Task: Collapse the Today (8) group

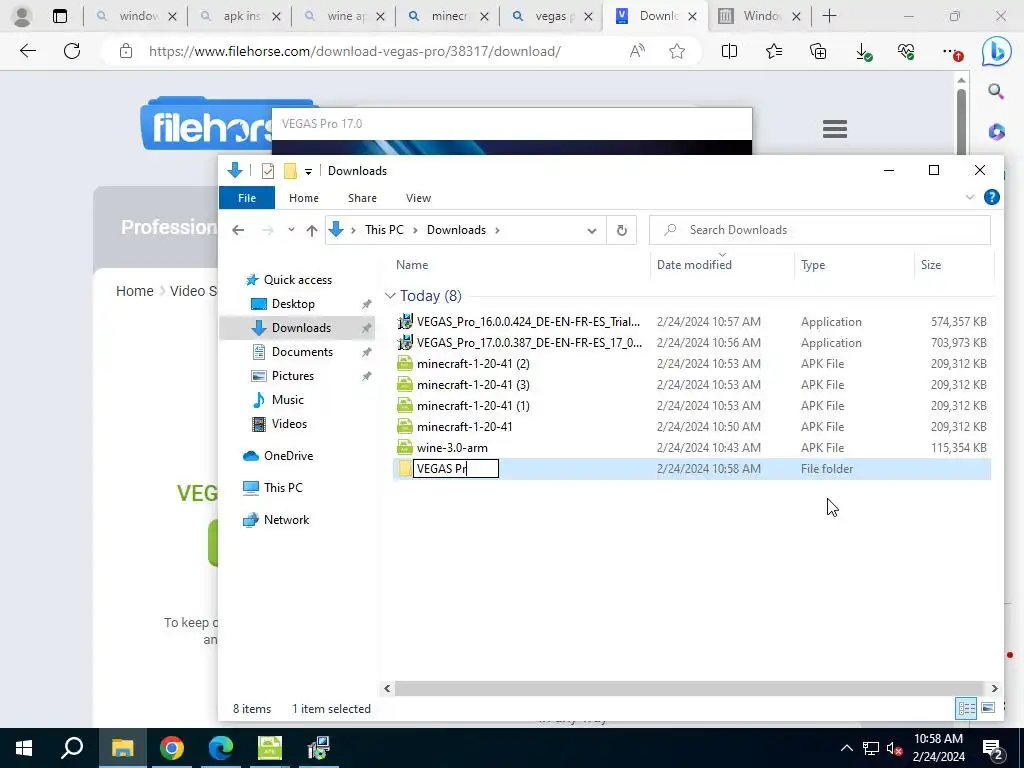Action: (391, 296)
